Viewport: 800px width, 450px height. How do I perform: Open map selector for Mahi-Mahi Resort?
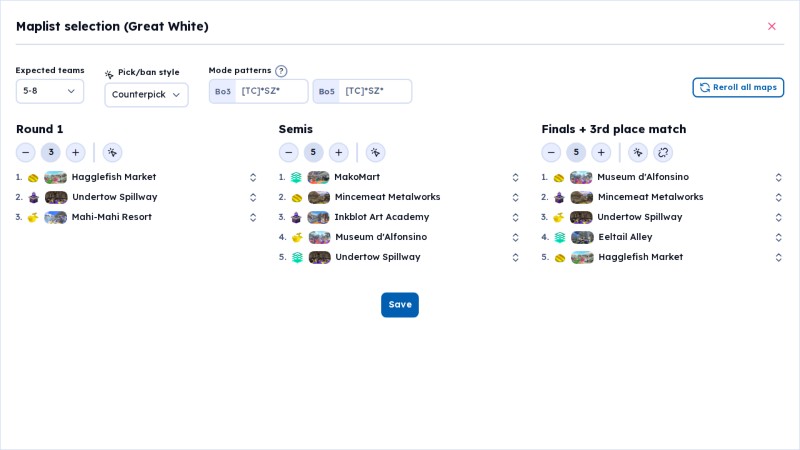[x=253, y=217]
